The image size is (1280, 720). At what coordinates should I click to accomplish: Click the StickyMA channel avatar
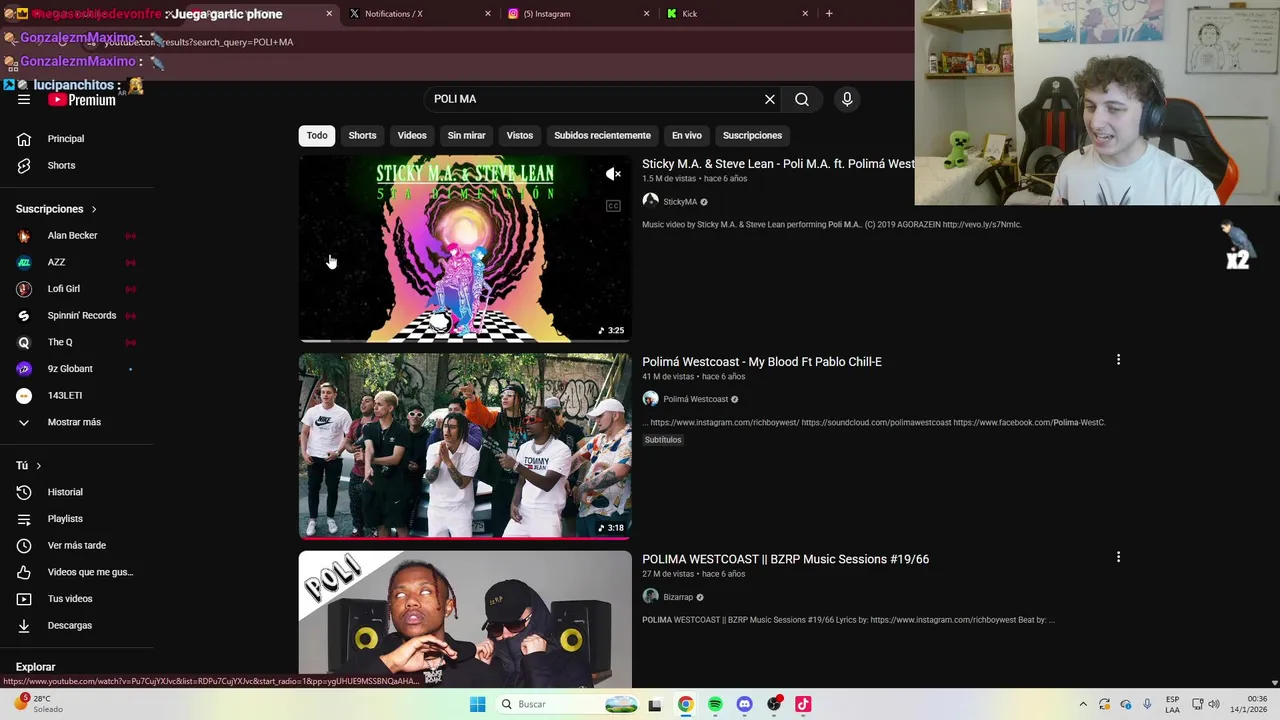tap(650, 201)
